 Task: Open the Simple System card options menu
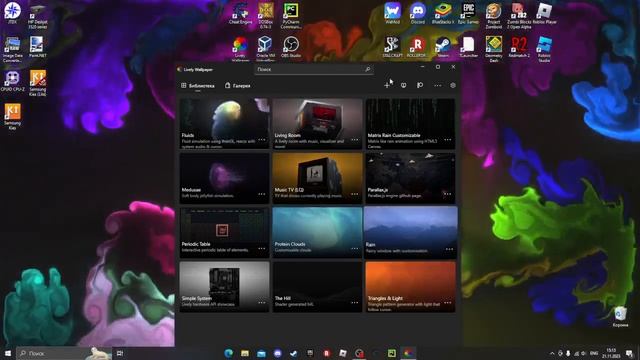(x=262, y=302)
